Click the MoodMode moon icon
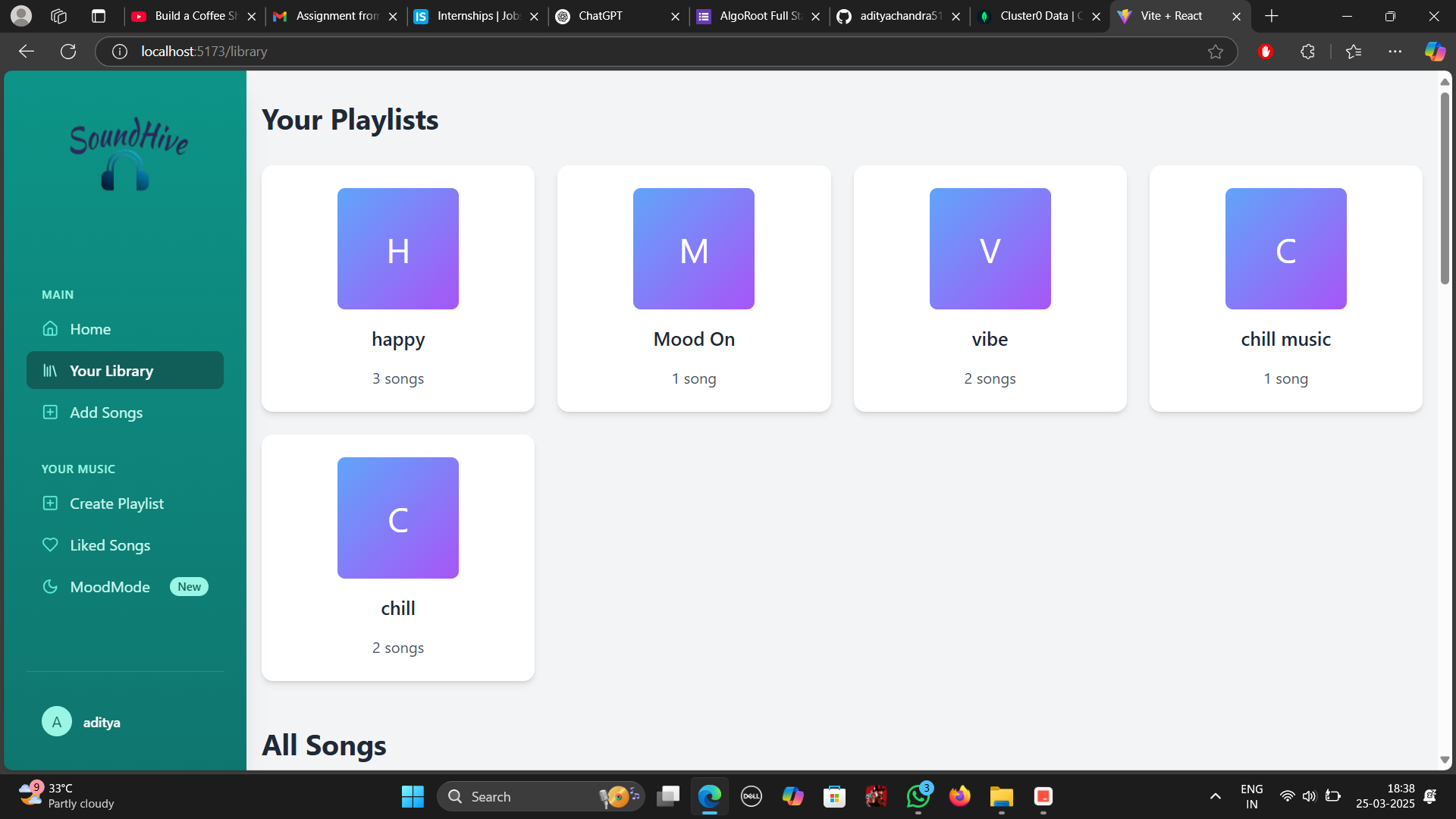Image resolution: width=1456 pixels, height=819 pixels. click(x=50, y=587)
